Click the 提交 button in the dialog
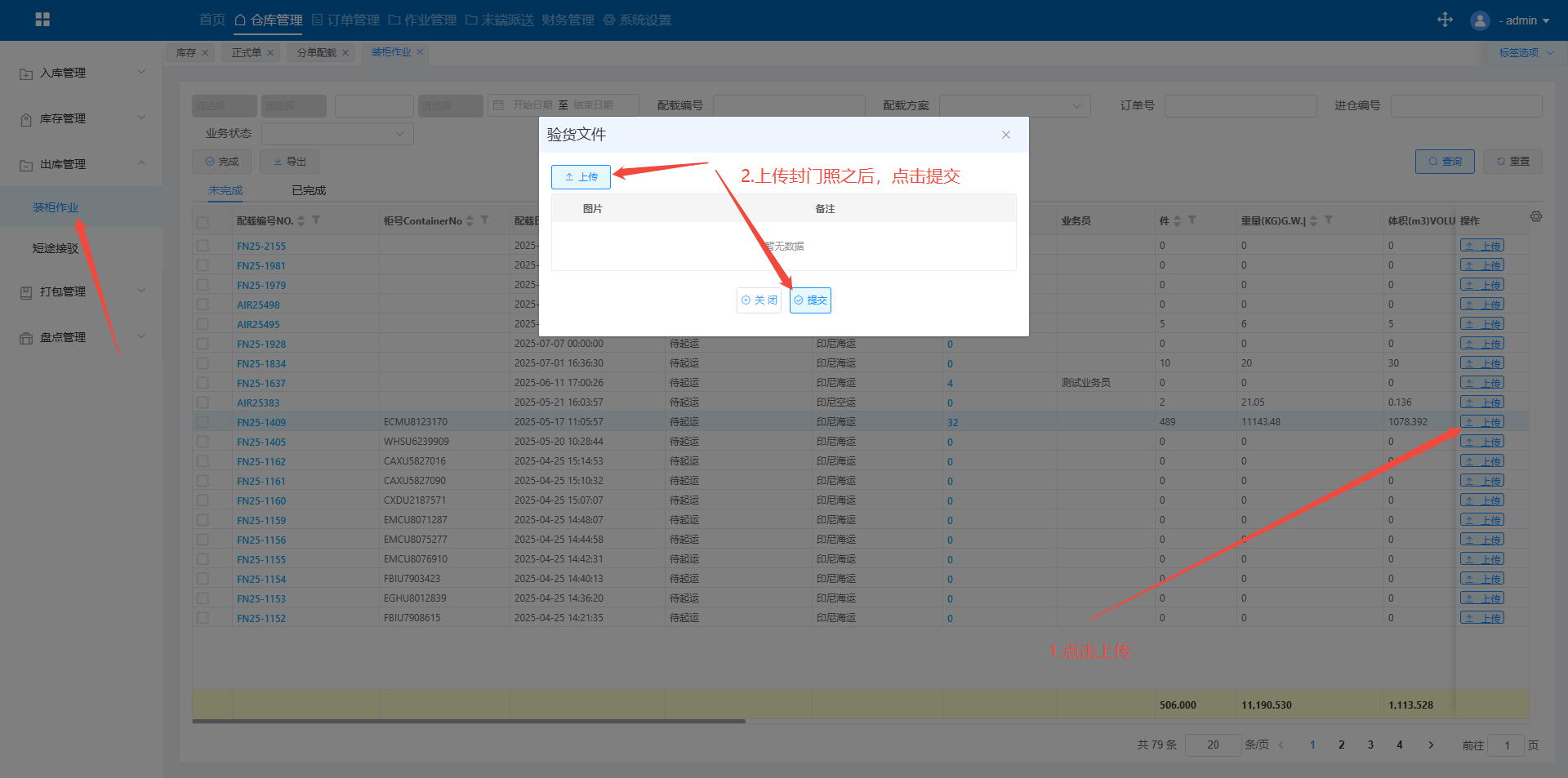 tap(810, 300)
